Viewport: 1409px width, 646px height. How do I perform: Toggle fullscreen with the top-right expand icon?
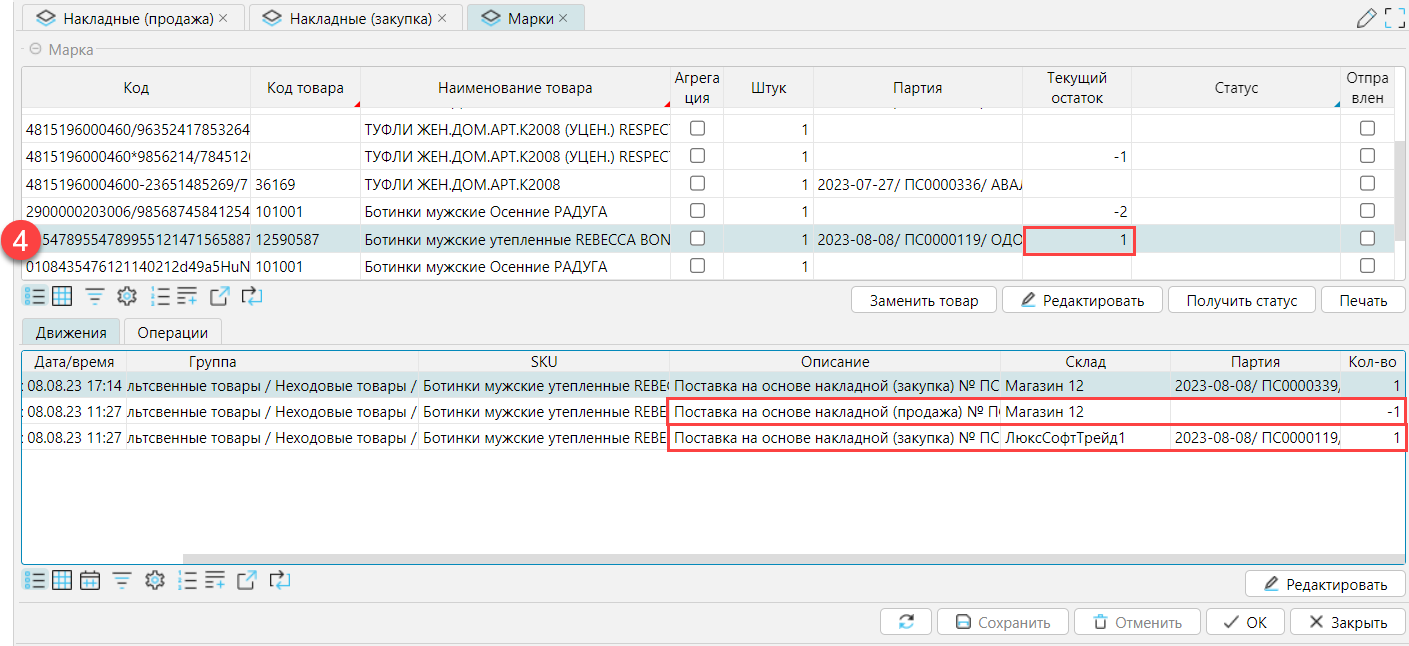(1394, 18)
